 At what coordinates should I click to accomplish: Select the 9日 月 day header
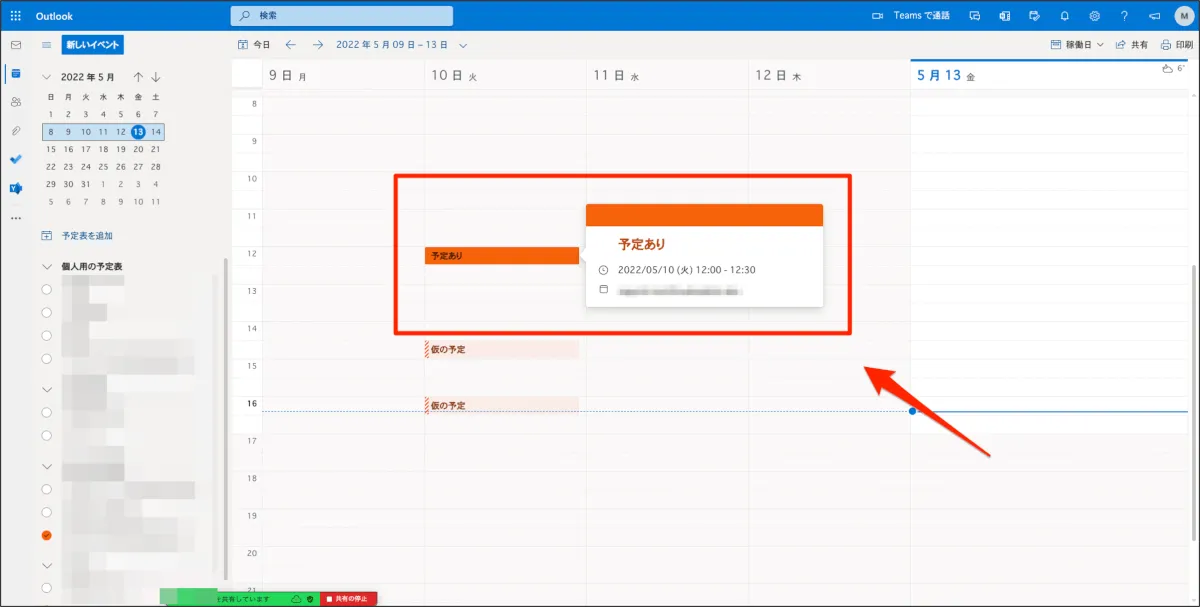288,76
